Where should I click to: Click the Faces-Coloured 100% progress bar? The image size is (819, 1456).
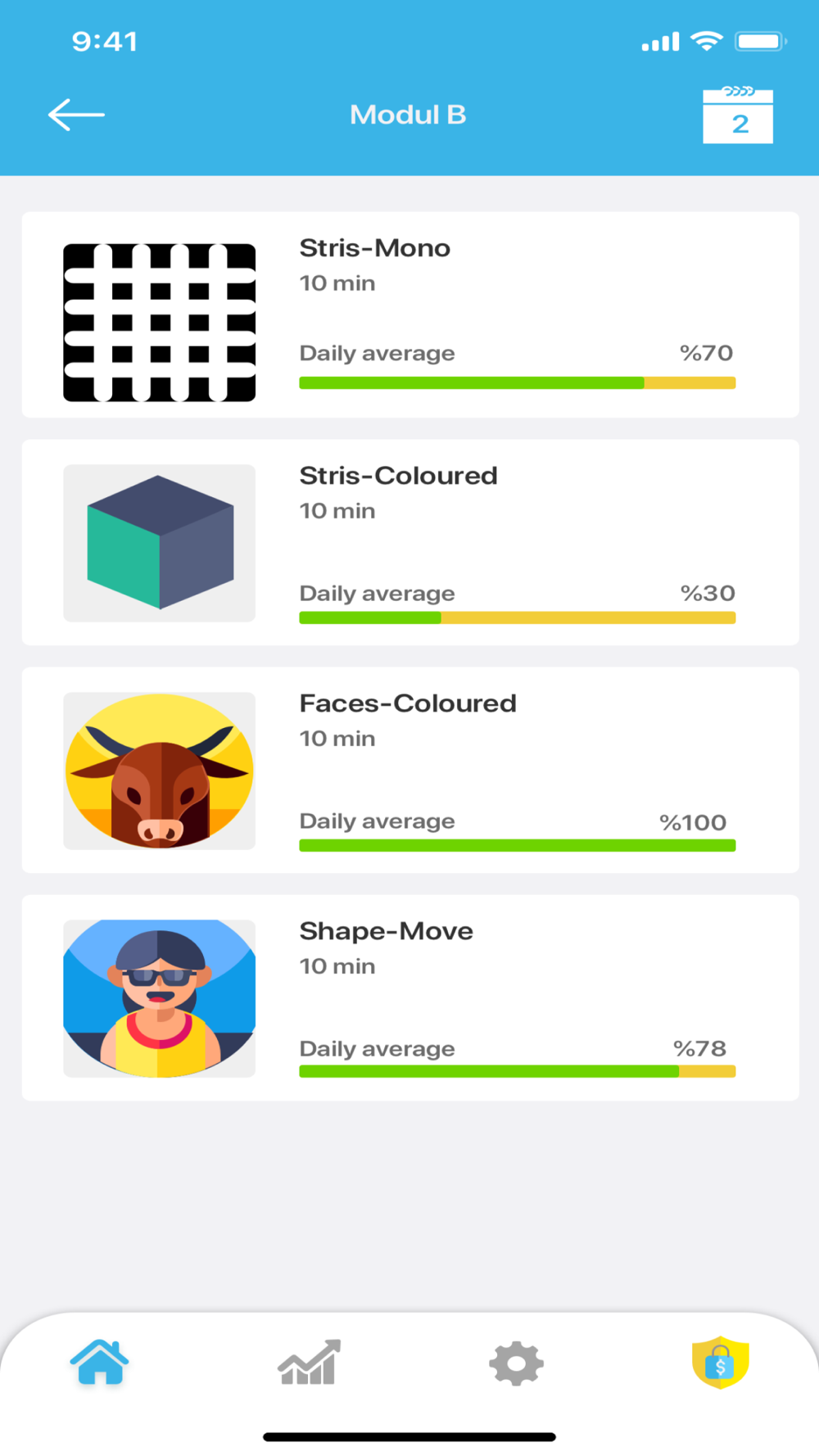pyautogui.click(x=517, y=845)
